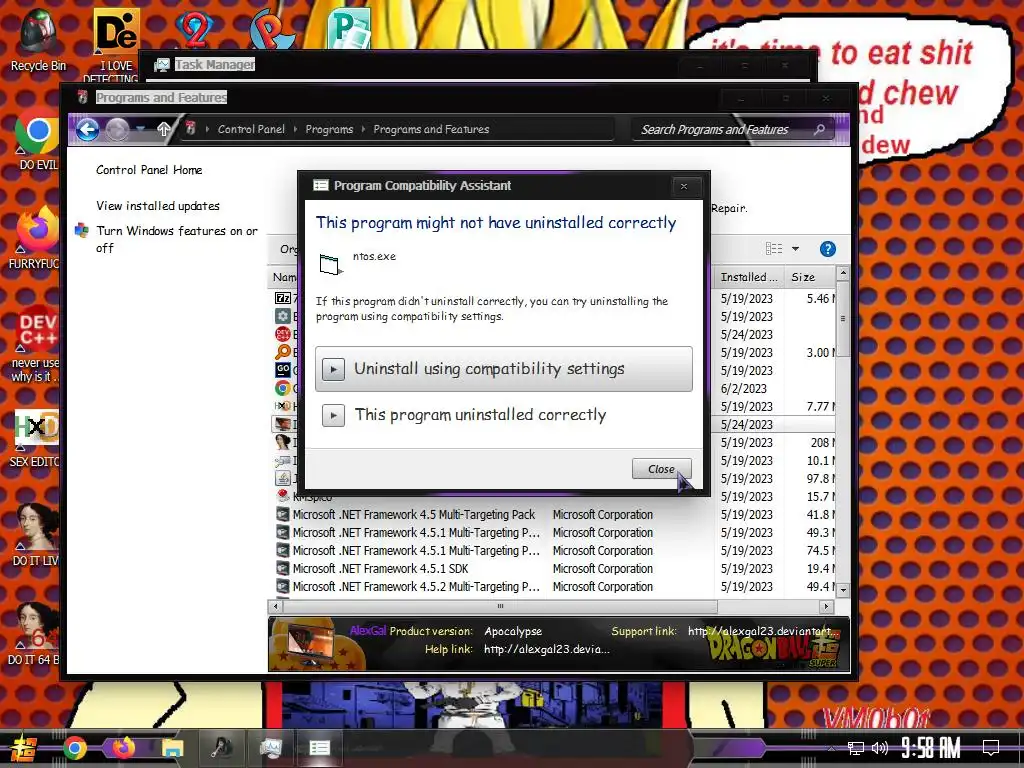This screenshot has height=768, width=1024.
Task: Click the taskbar clock showing 9:58 AM
Action: [931, 748]
